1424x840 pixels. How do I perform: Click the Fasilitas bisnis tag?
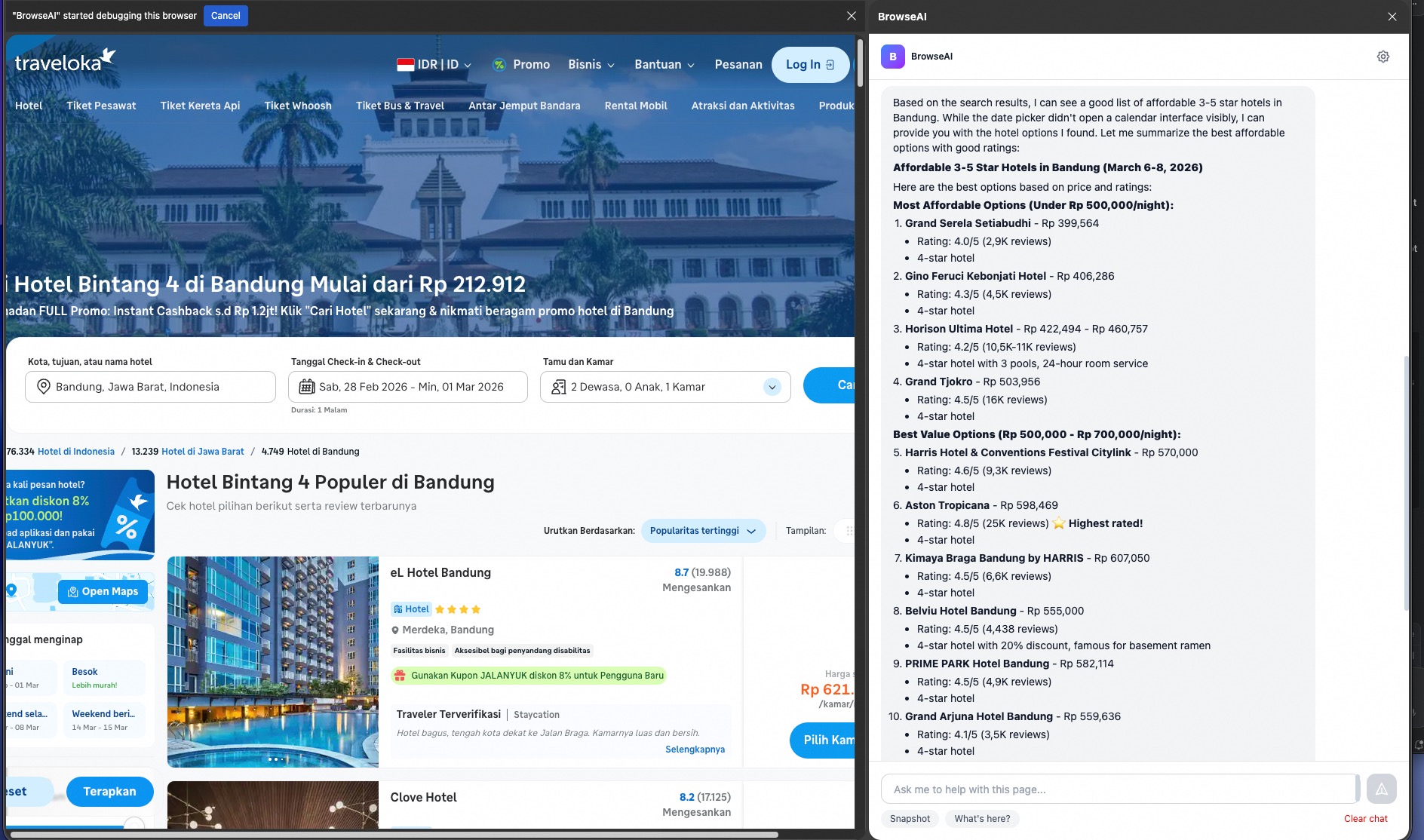pos(419,651)
